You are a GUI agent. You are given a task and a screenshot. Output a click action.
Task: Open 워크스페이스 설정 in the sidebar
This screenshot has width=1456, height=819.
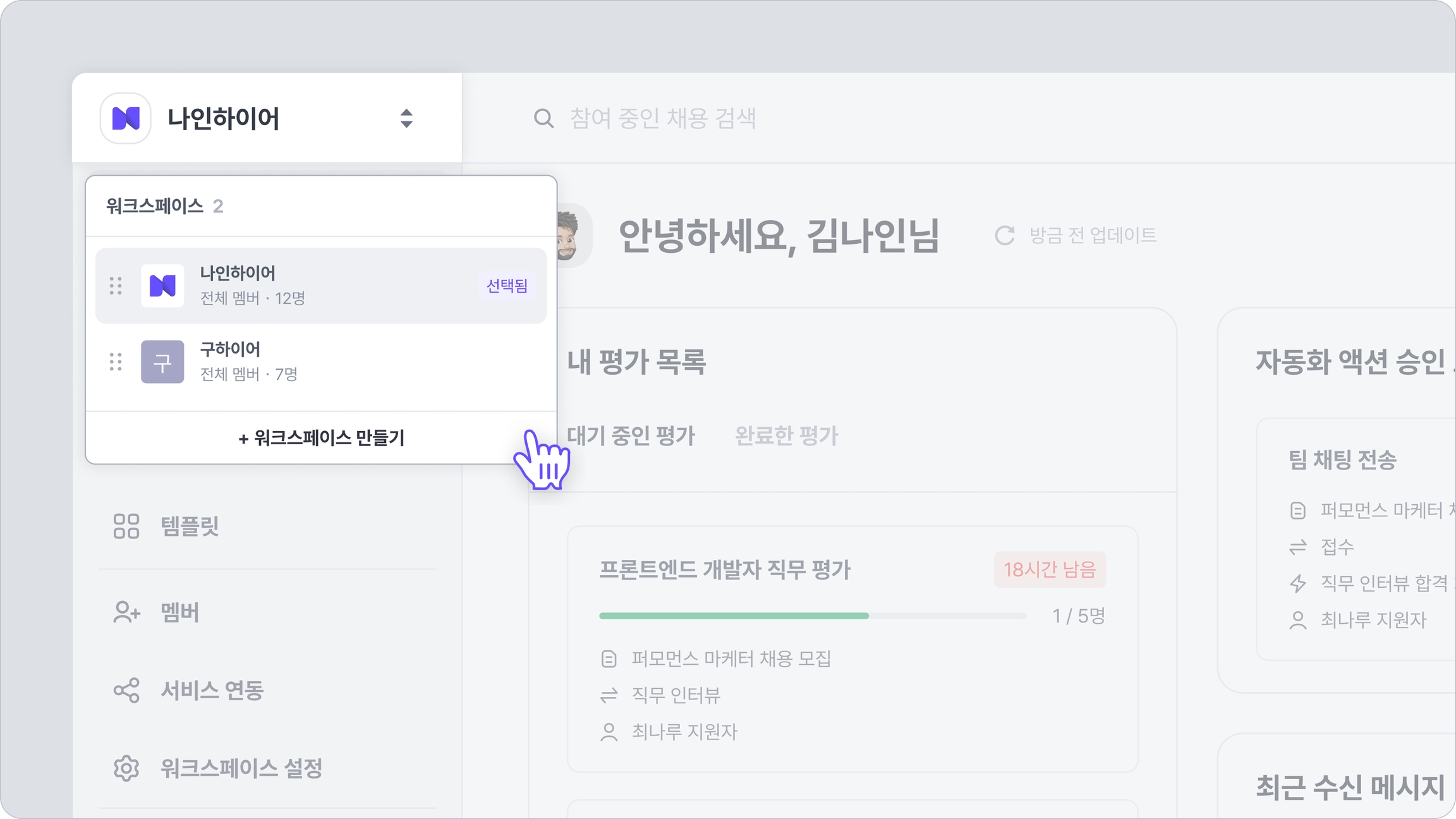241,768
